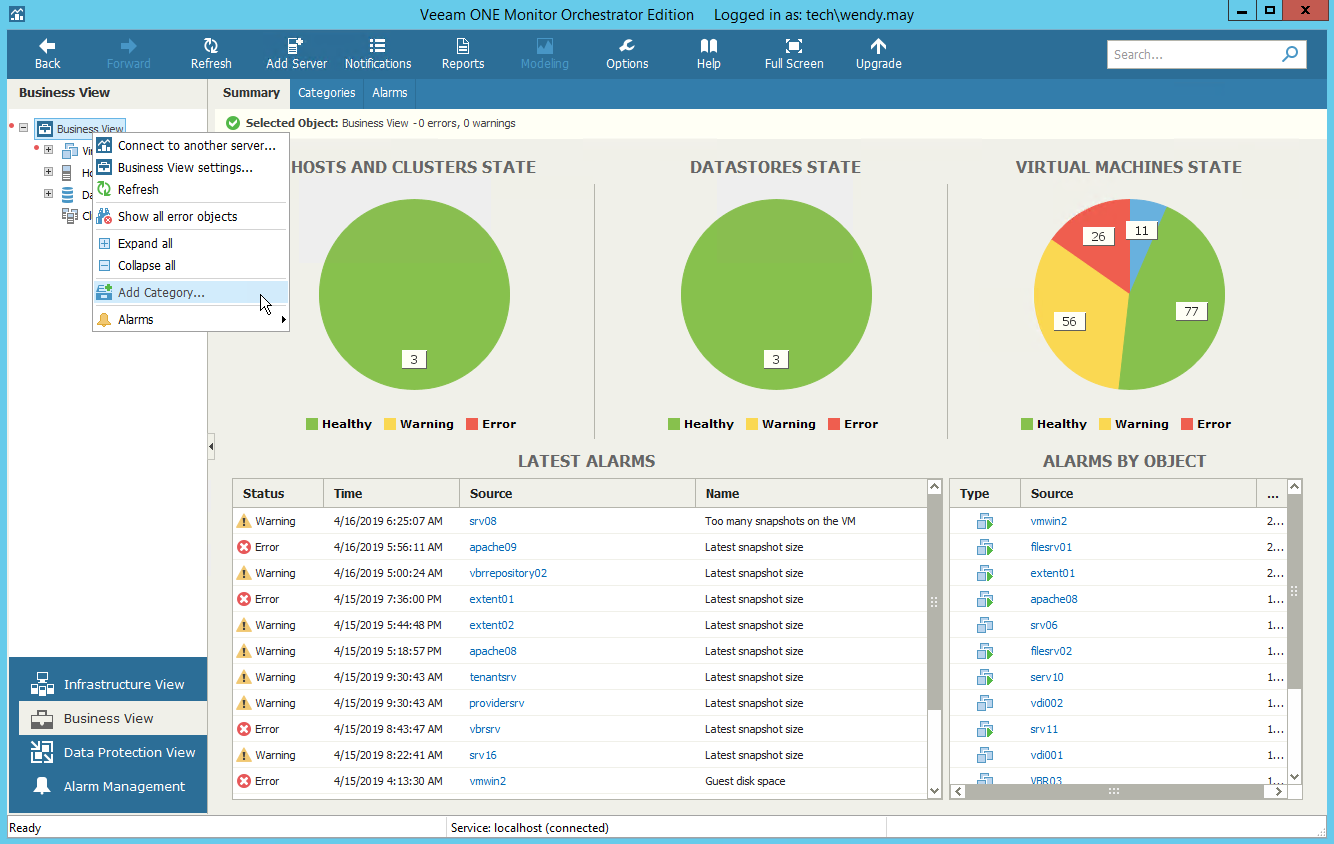The height and width of the screenshot is (844, 1334).
Task: Choose Add Category from the context menu
Action: coord(191,293)
